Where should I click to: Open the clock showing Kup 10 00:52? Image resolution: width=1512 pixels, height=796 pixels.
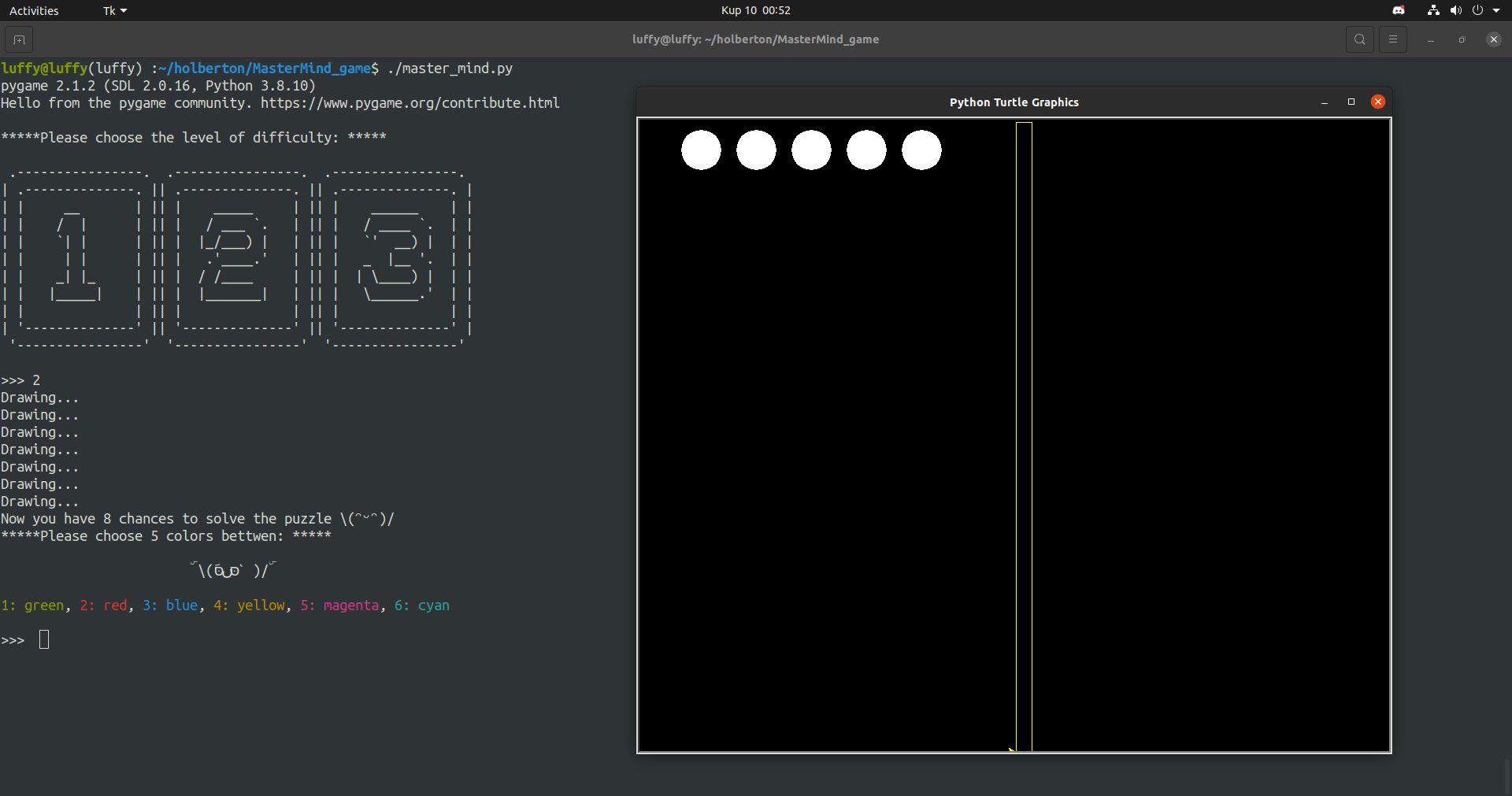click(x=756, y=10)
